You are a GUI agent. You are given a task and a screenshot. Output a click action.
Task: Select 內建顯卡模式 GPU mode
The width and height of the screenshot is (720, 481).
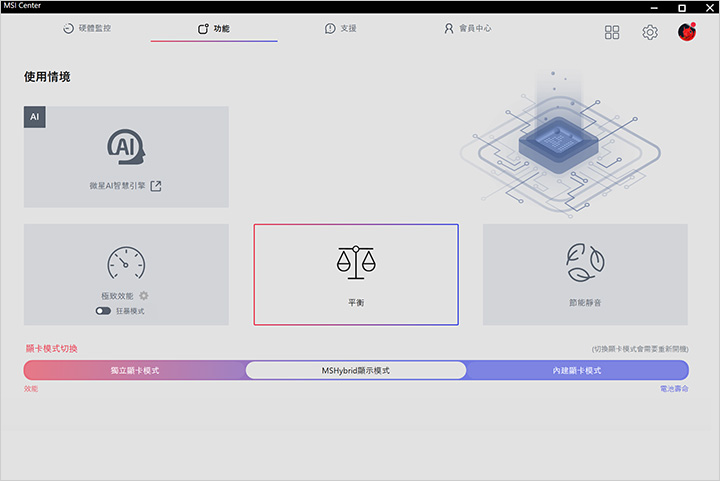click(x=577, y=370)
